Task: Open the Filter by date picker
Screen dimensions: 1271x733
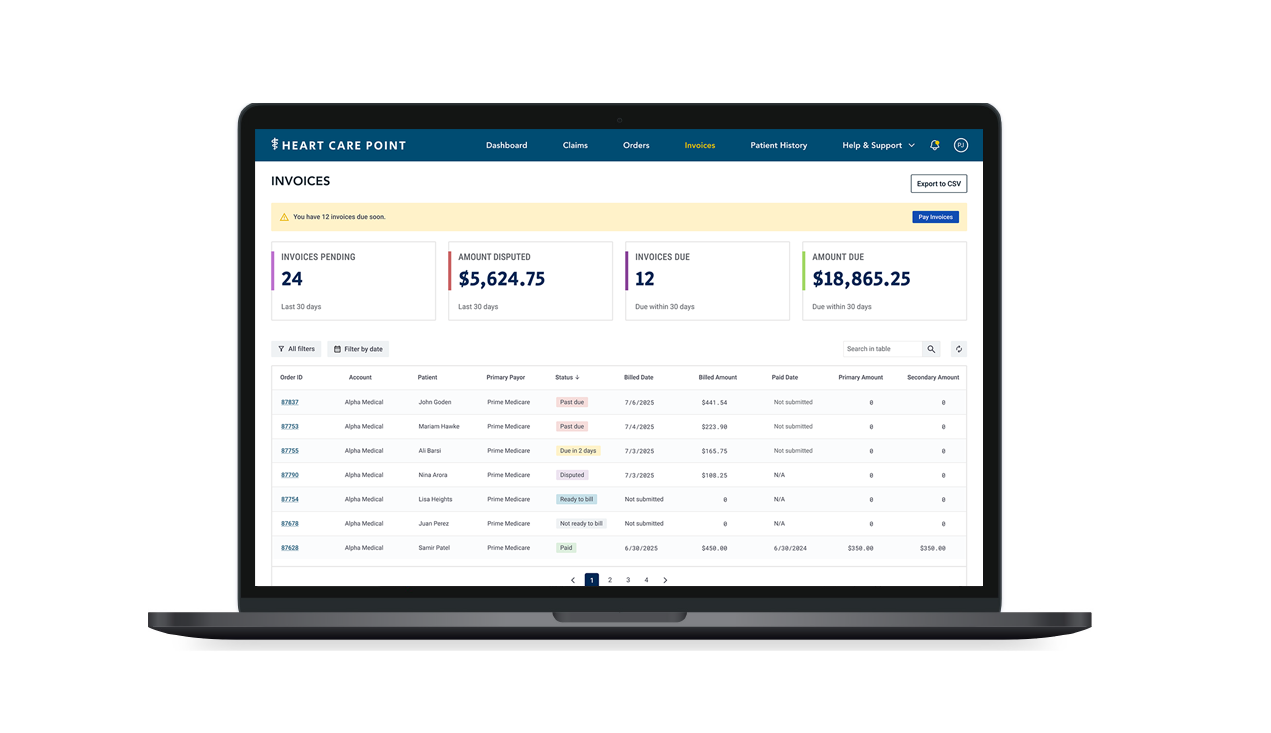Action: point(358,349)
